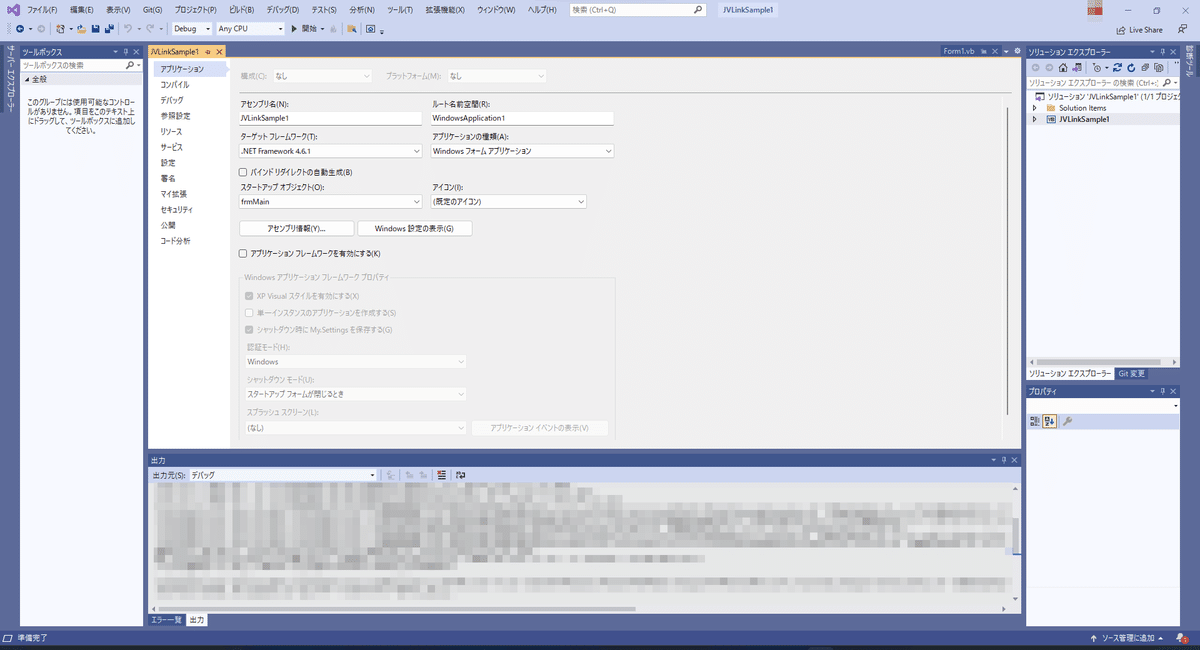Click the アセンブリ情報 button
The width and height of the screenshot is (1200, 650).
(294, 228)
